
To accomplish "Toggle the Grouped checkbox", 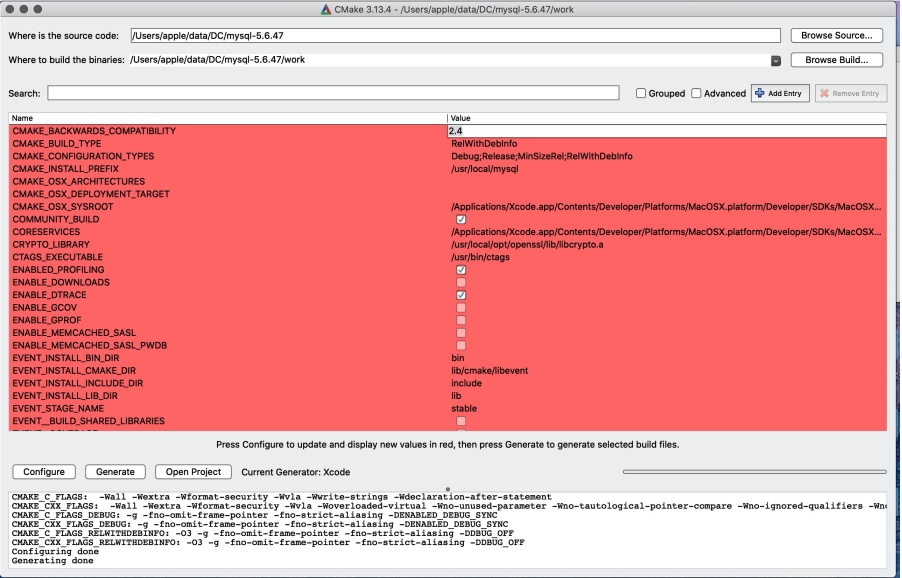I will (x=641, y=93).
